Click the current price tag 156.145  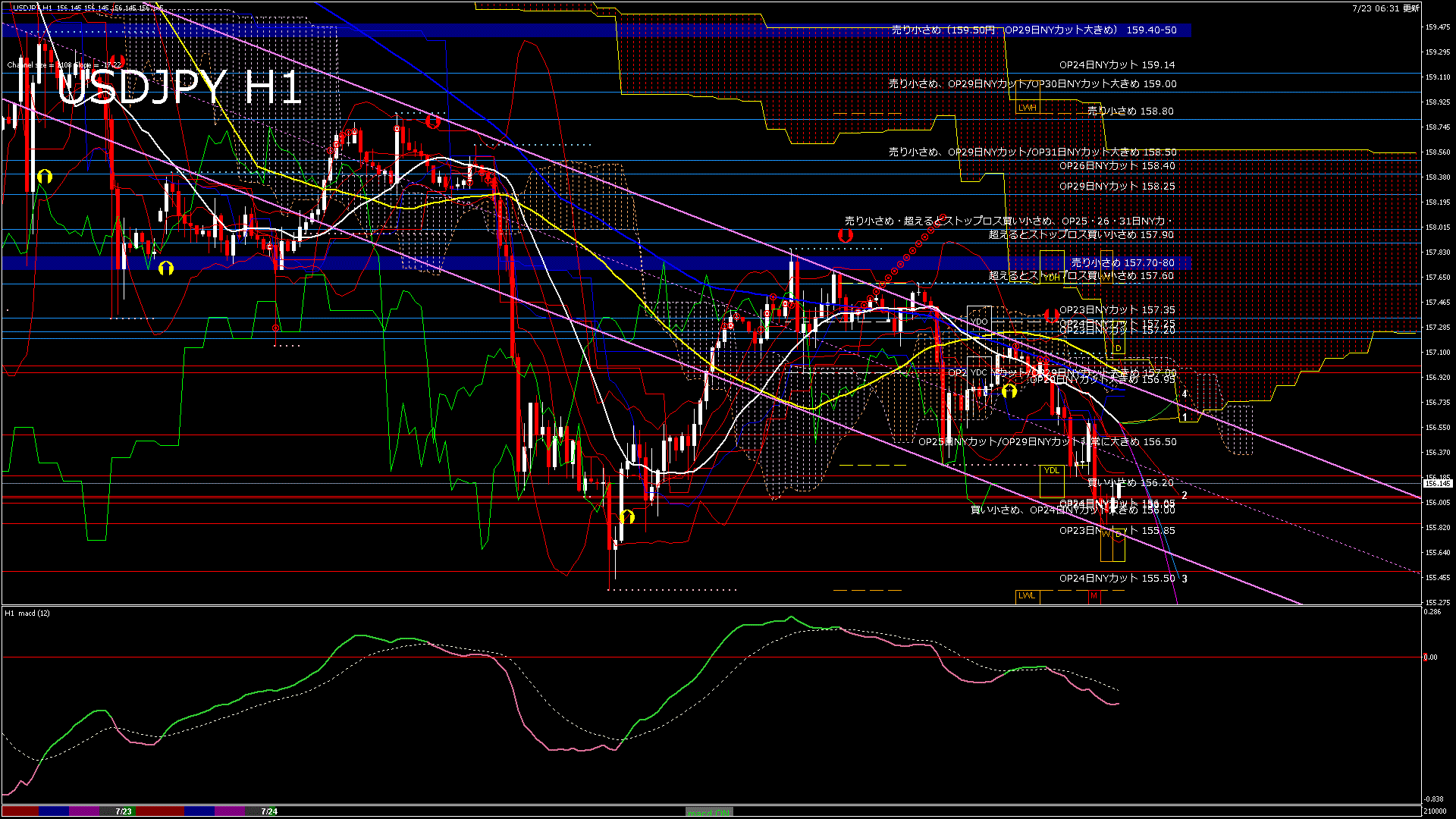click(x=1437, y=483)
